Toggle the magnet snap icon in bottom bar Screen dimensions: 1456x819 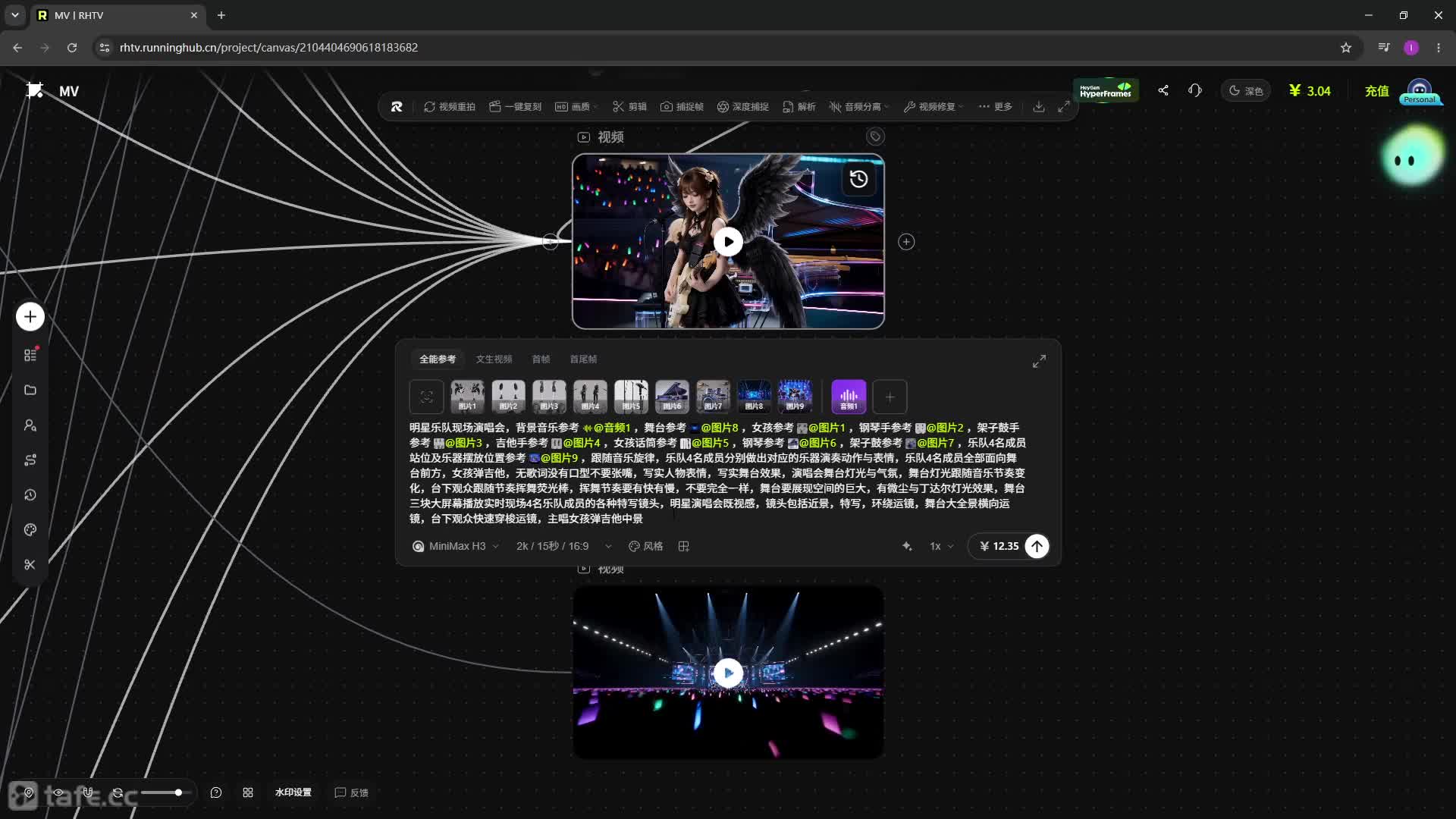[88, 792]
